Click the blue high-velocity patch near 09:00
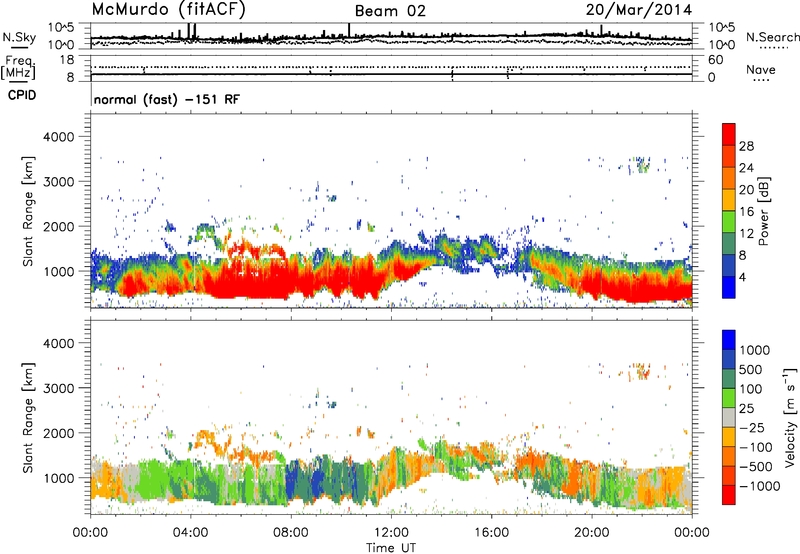 click(317, 481)
